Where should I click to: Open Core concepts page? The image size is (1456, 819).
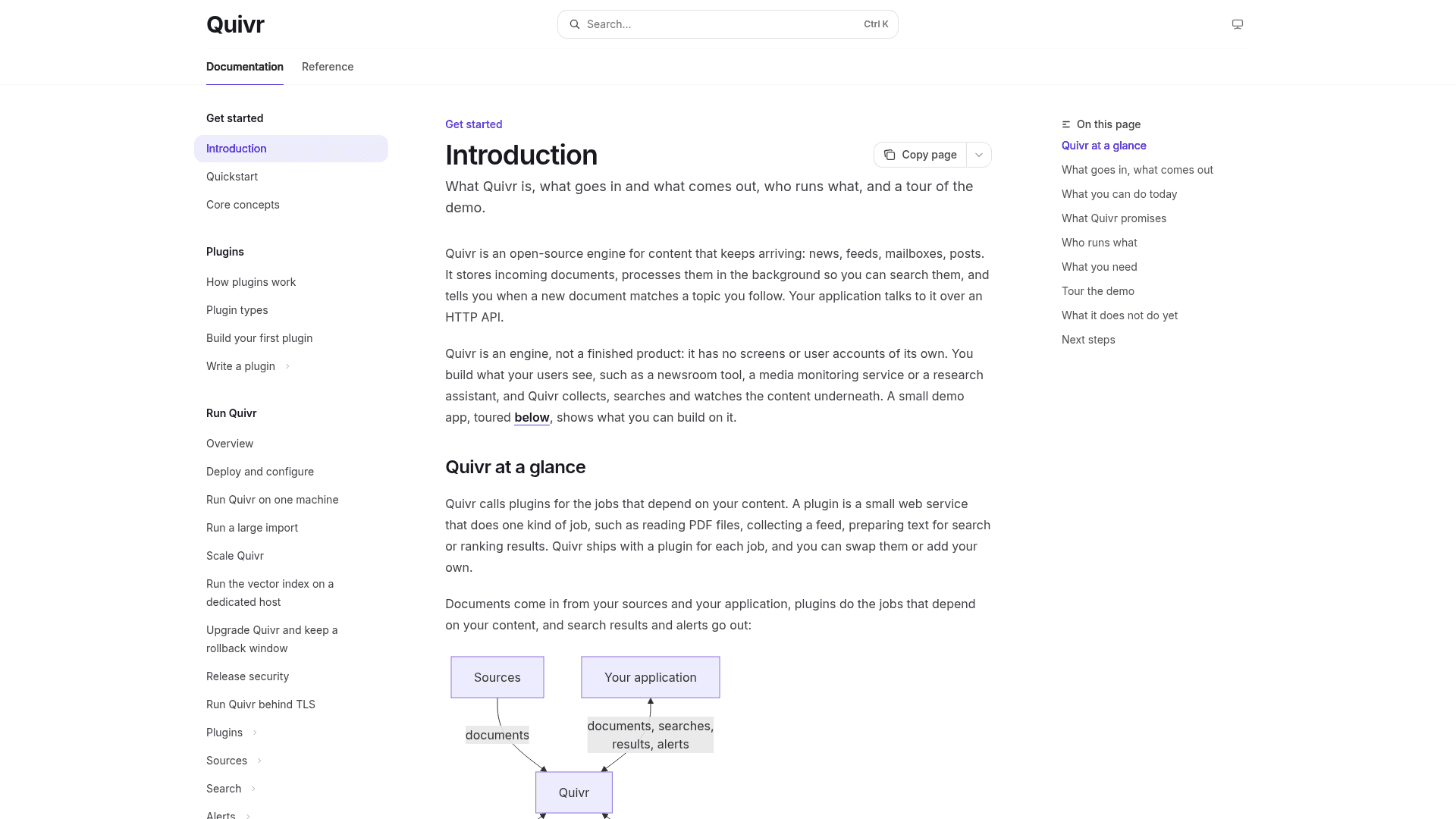(x=291, y=205)
